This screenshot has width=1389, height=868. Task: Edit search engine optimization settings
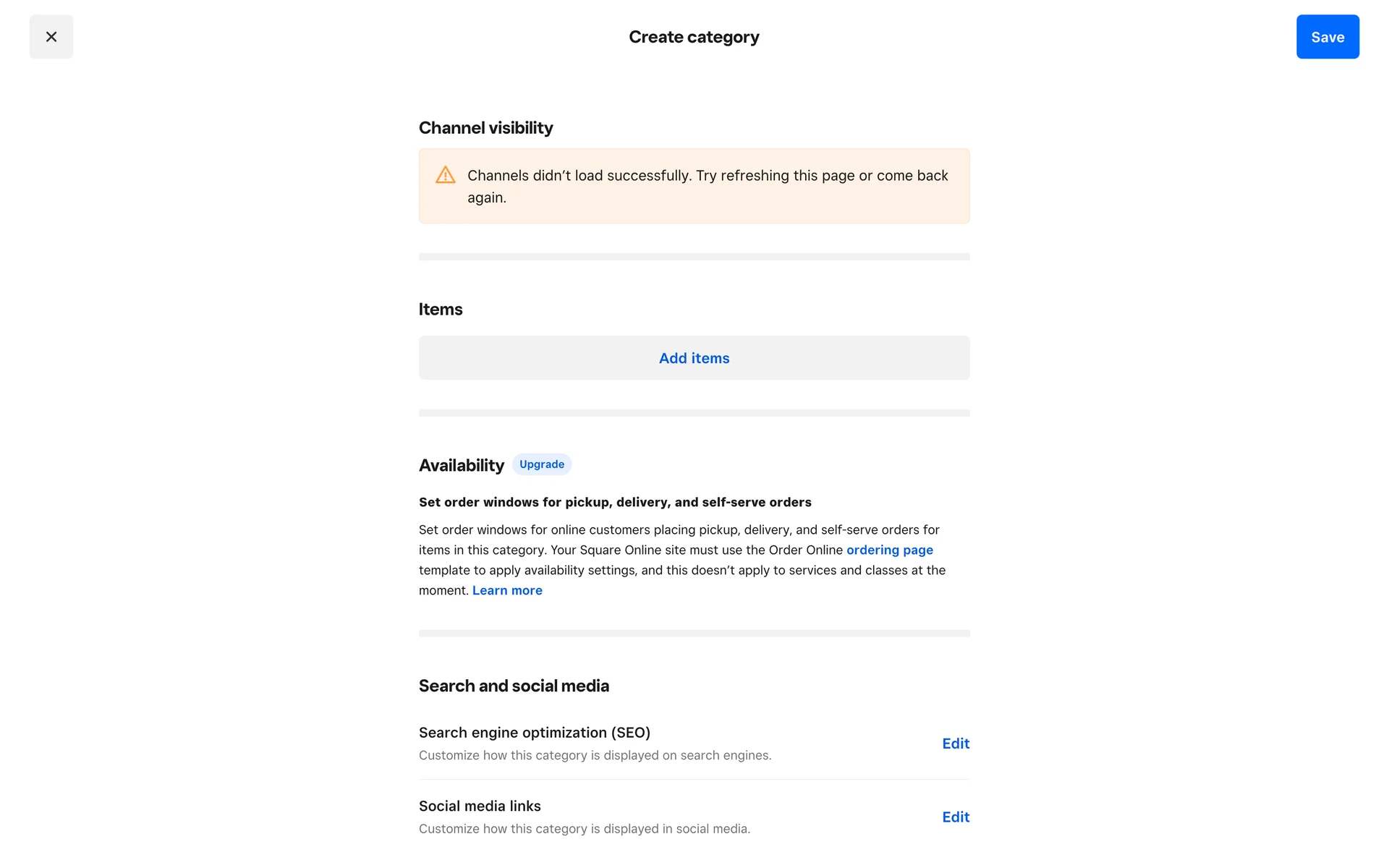pyautogui.click(x=955, y=744)
